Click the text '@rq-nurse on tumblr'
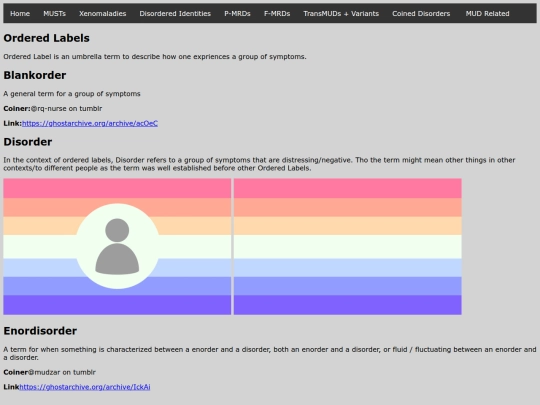 coord(66,108)
